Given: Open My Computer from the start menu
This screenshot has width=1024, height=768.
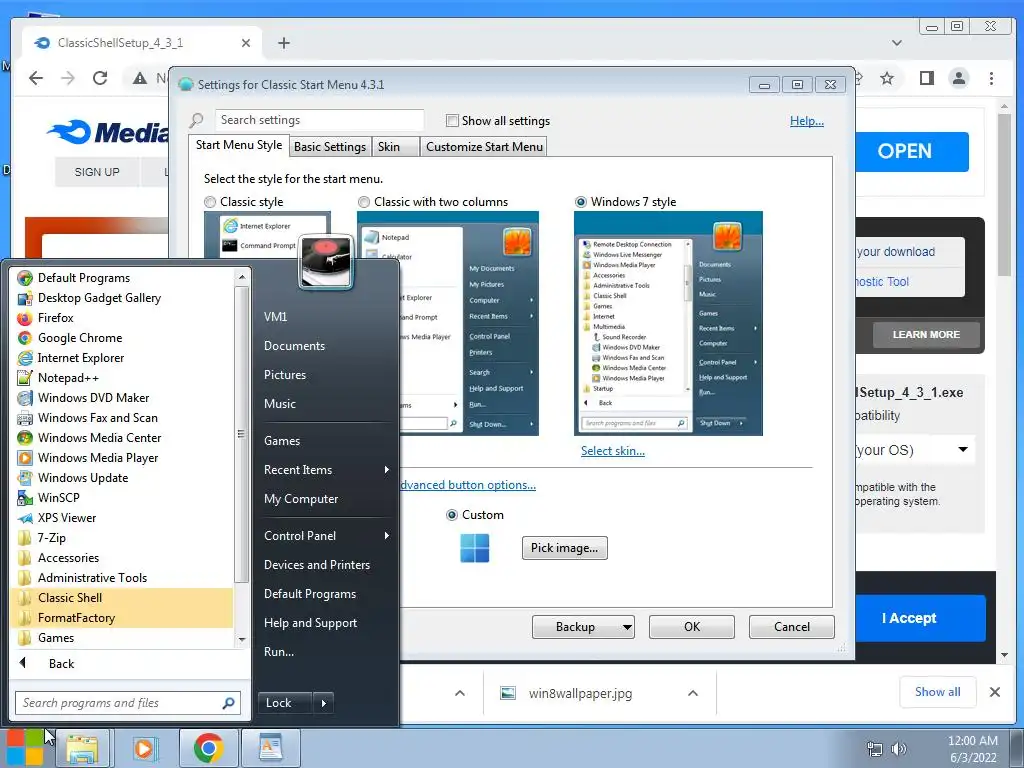Looking at the screenshot, I should click(x=301, y=499).
